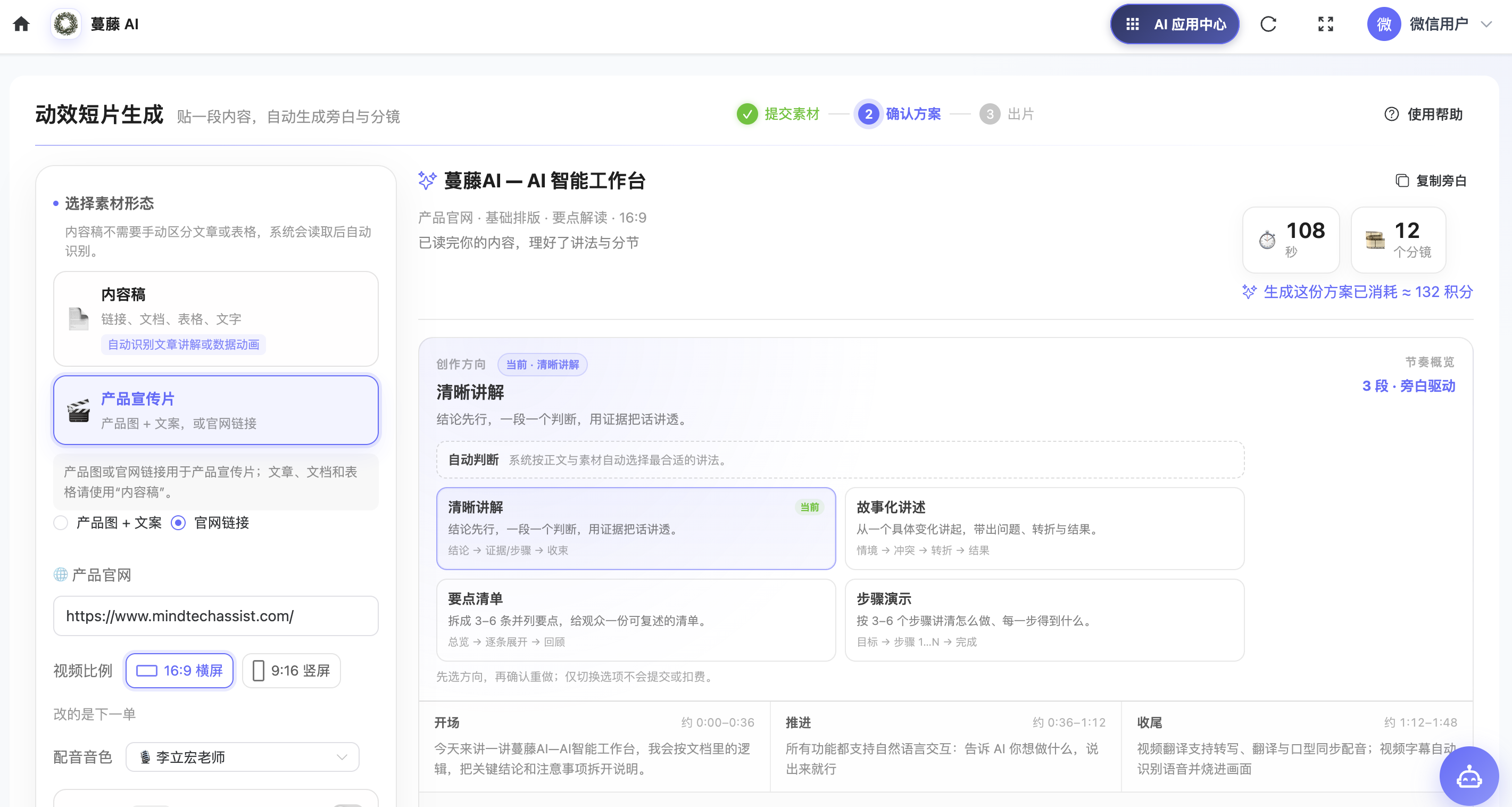Open the 推进 narration segment
Screen dimensions: 1512x807
click(945, 746)
